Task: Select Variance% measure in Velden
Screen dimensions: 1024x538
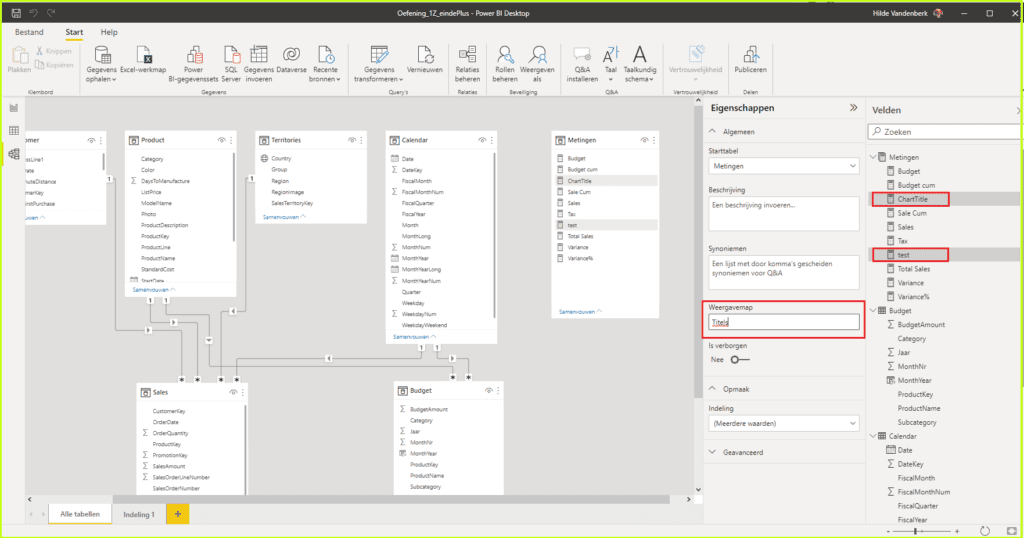Action: point(913,297)
